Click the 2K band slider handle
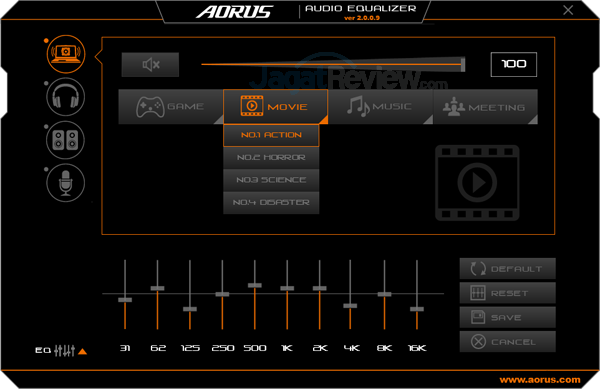The height and width of the screenshot is (389, 600). click(x=320, y=288)
